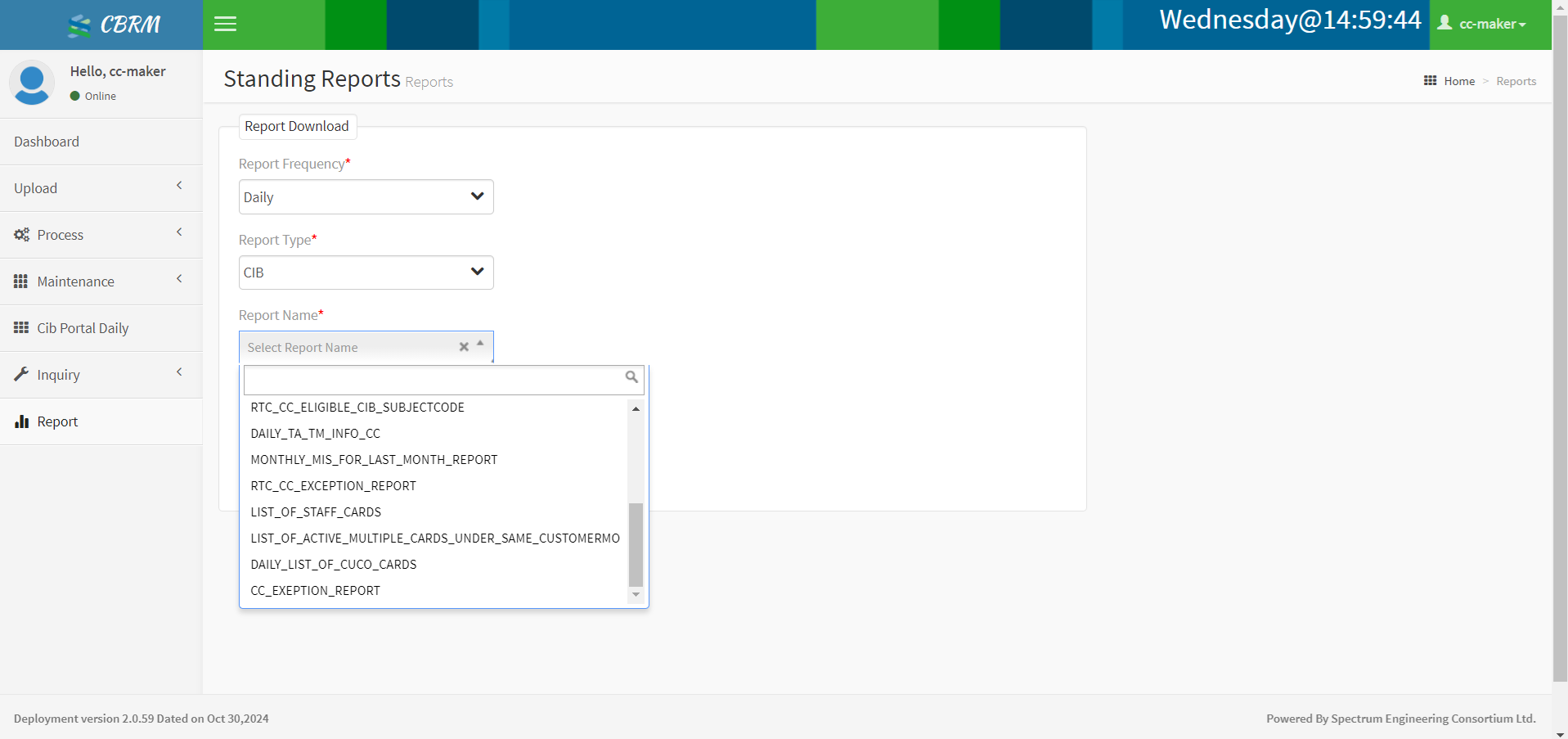Select RTC_CC_EXCEPTION_REPORT option
This screenshot has height=739, width=1568.
pyautogui.click(x=435, y=486)
